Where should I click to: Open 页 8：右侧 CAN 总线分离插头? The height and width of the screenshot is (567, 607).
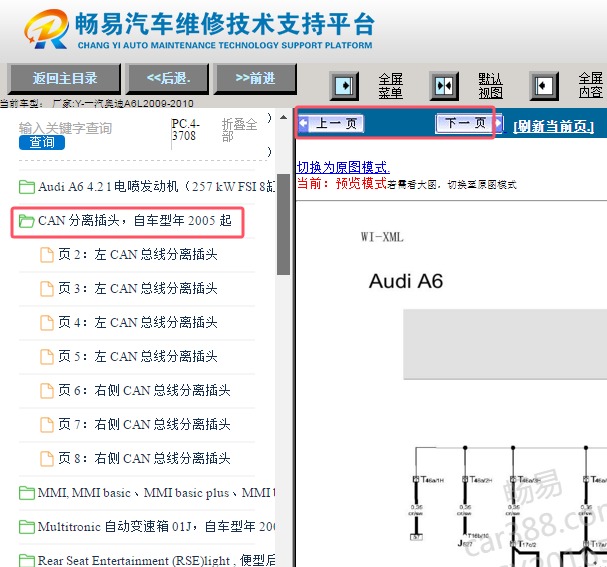[x=144, y=459]
